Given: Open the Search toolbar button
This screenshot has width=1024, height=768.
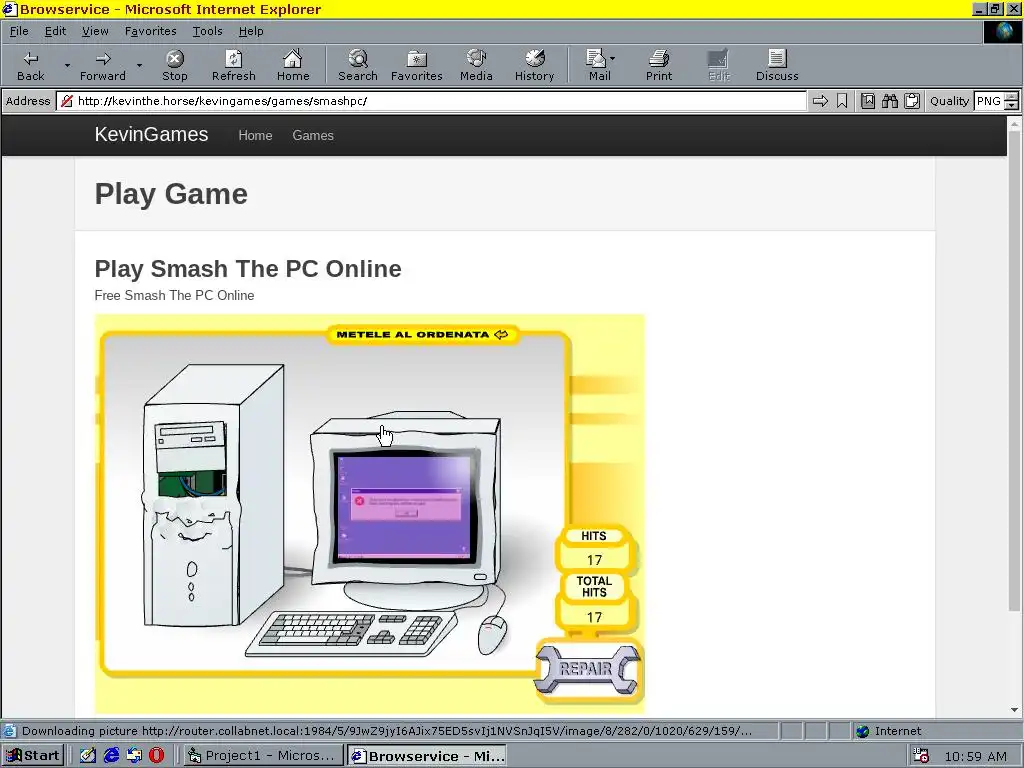Looking at the screenshot, I should pyautogui.click(x=357, y=65).
